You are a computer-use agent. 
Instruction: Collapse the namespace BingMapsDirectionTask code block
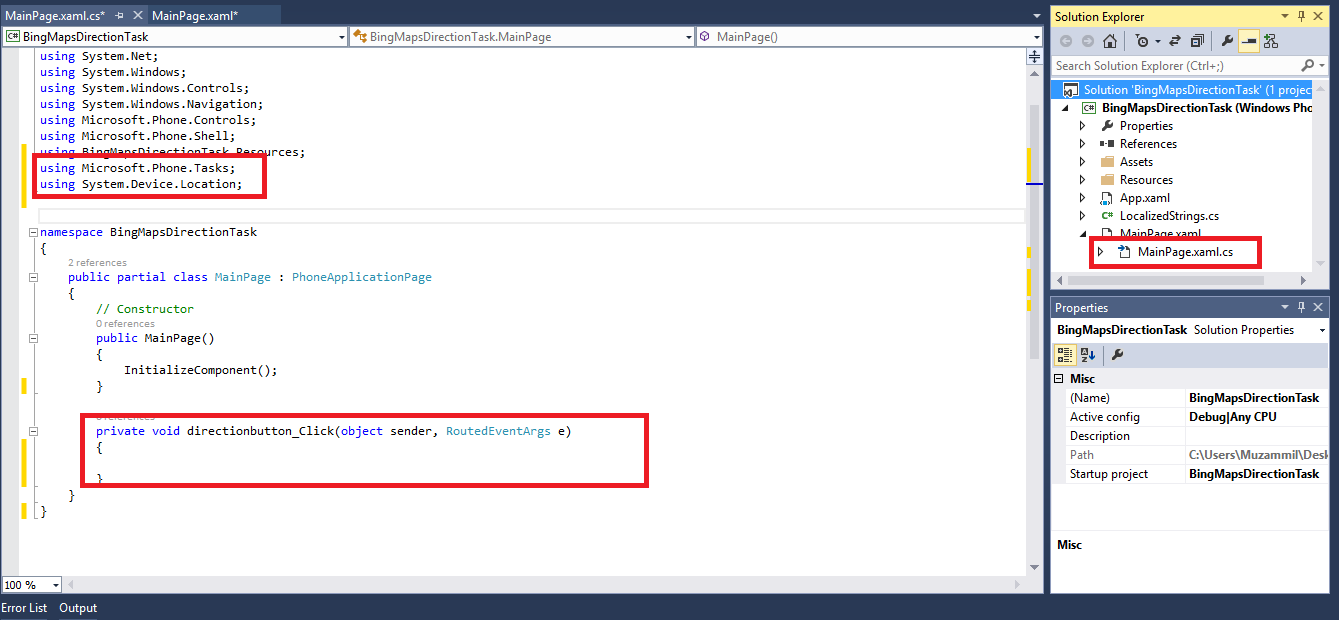(33, 232)
